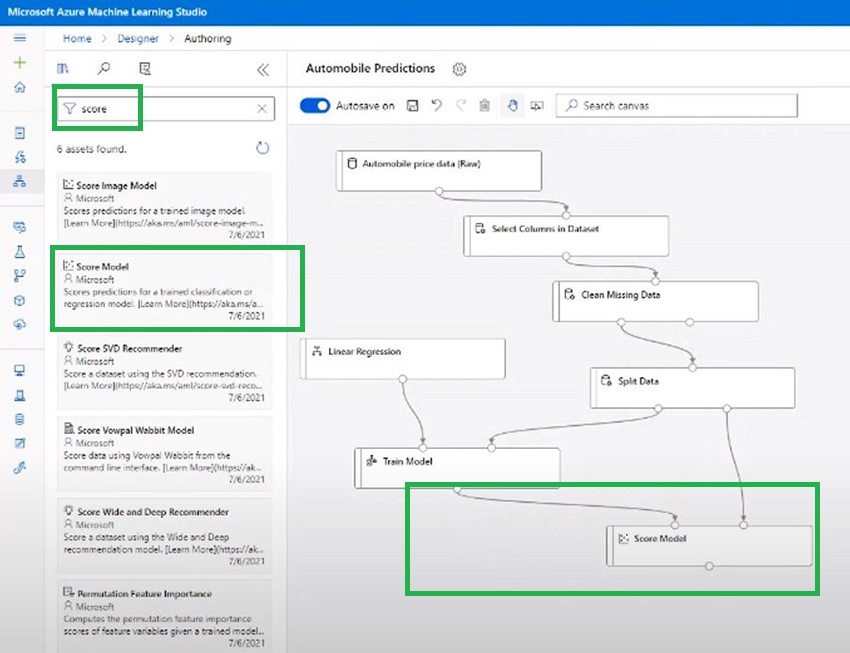850x653 pixels.
Task: Open Data Labeling pencil icon in sidebar
Action: coord(20,443)
